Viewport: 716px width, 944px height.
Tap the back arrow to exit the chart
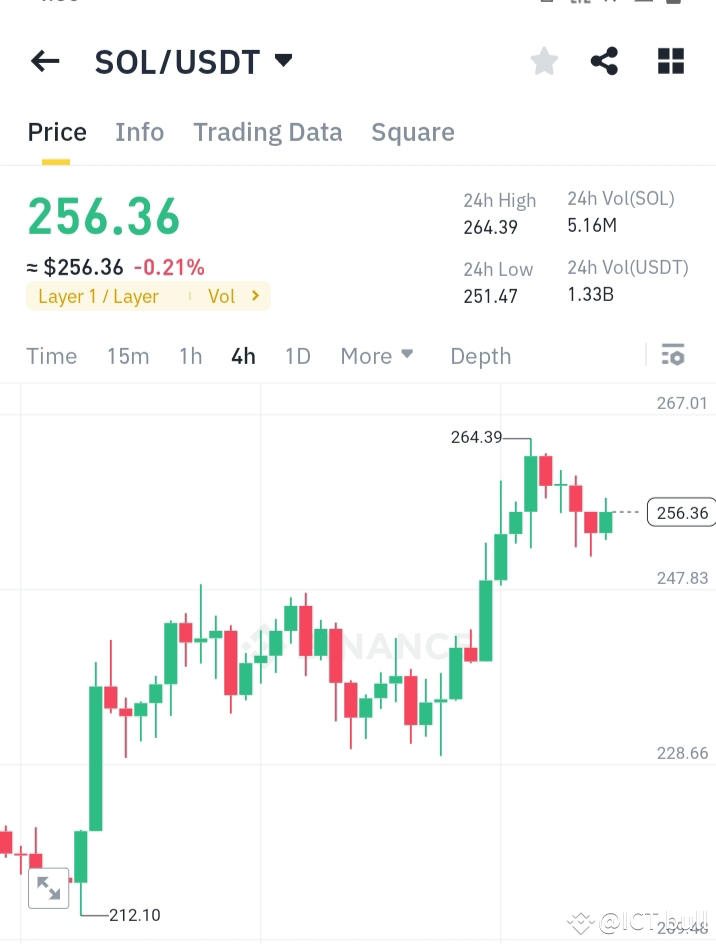44,61
